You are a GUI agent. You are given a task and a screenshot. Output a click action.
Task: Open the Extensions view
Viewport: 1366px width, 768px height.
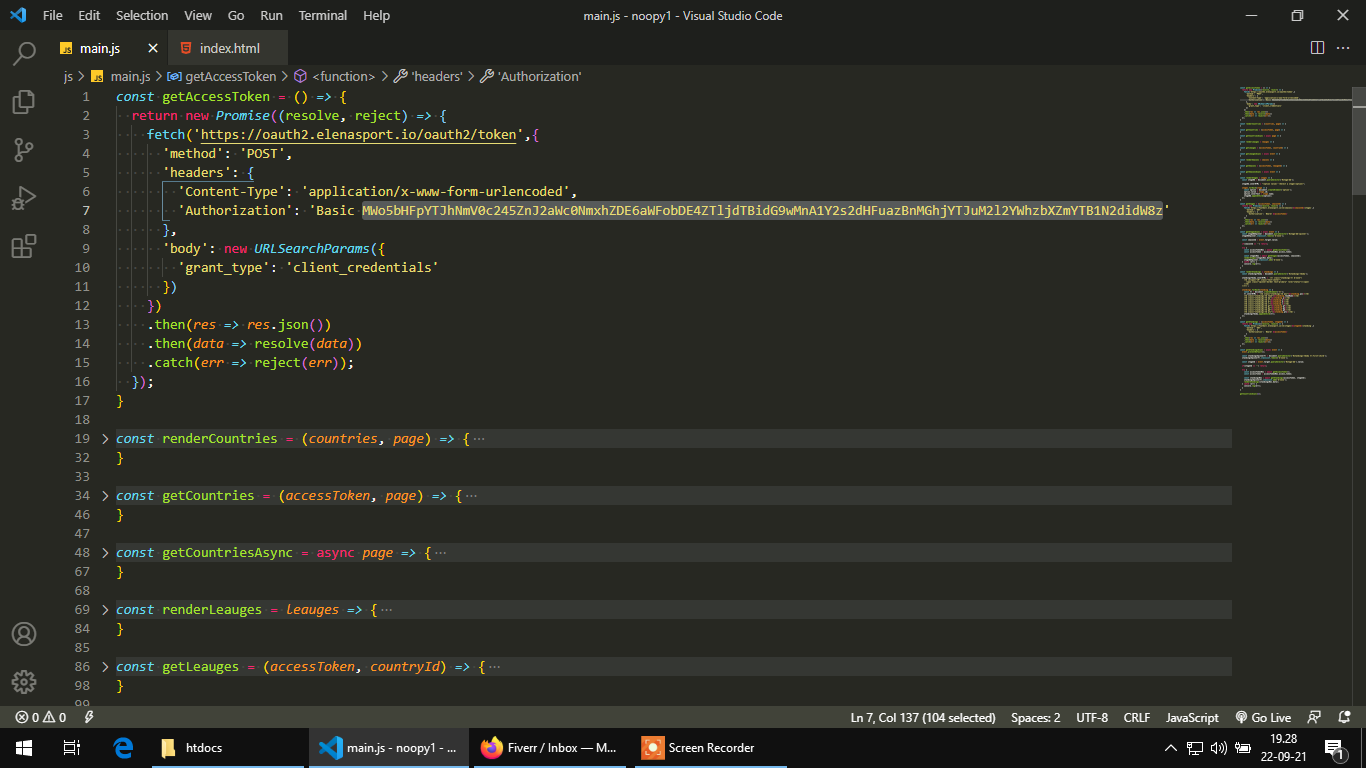click(24, 246)
